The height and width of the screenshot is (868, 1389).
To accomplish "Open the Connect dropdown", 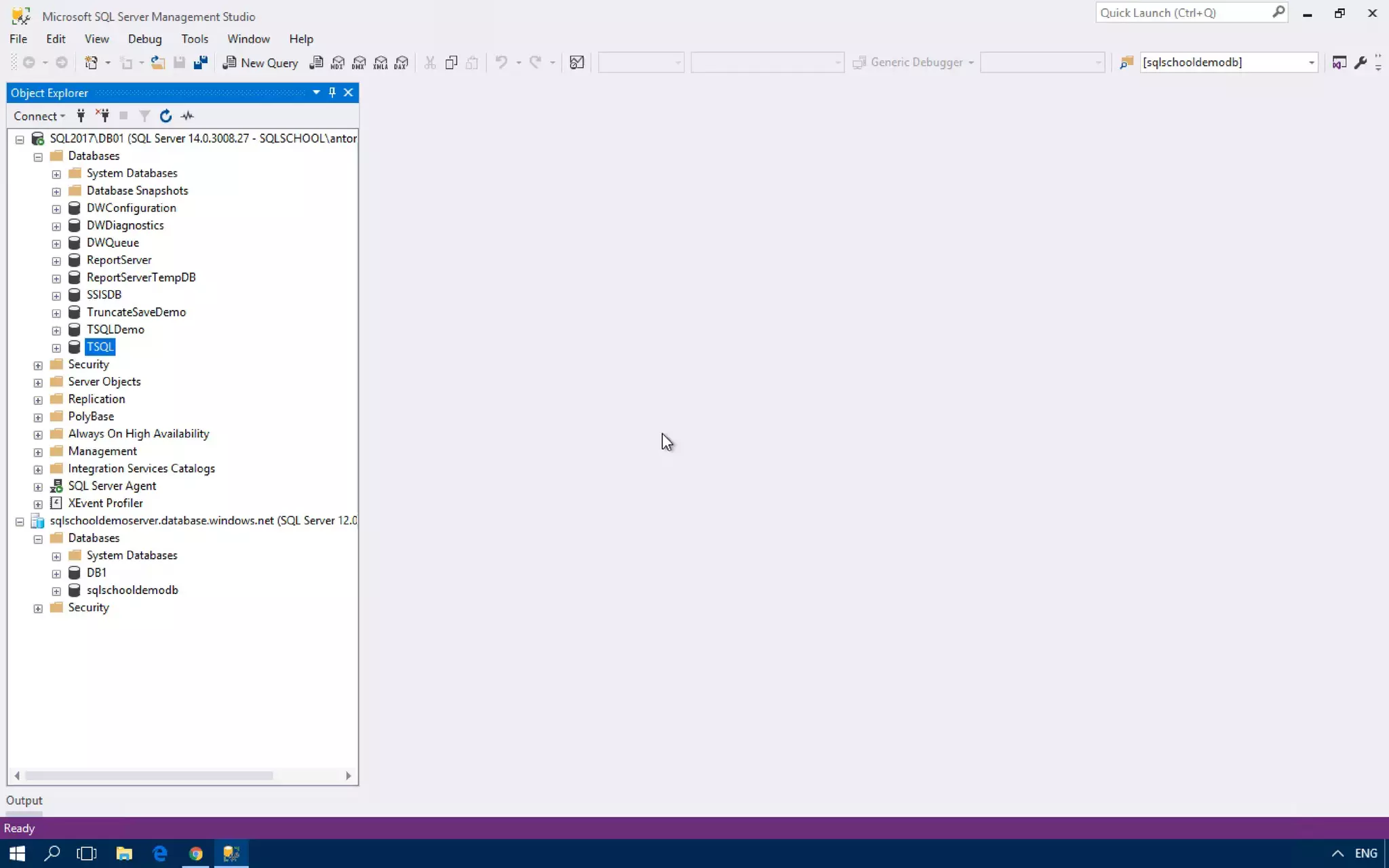I will pyautogui.click(x=39, y=116).
